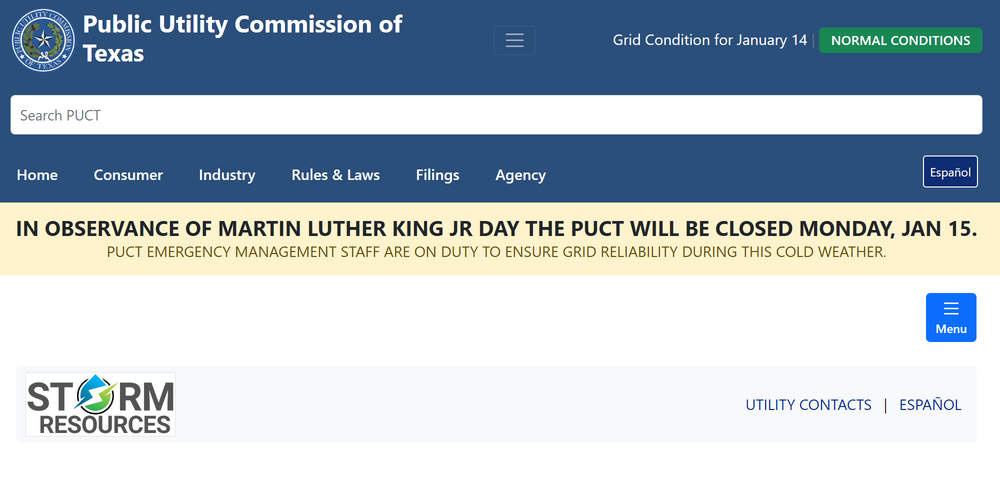Switch language with the outlined Español button

click(949, 172)
